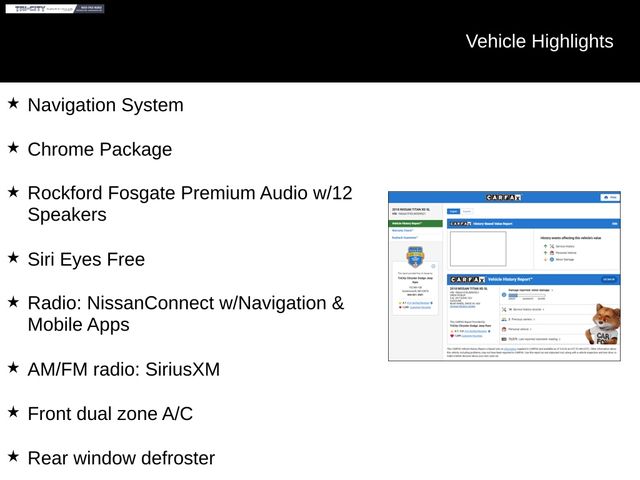Open the Warranty Check sidebar link
This screenshot has height=480, width=640.
click(x=403, y=231)
